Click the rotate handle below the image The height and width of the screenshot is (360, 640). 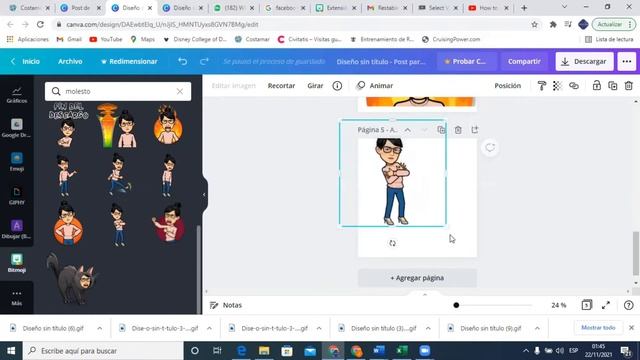pos(392,243)
